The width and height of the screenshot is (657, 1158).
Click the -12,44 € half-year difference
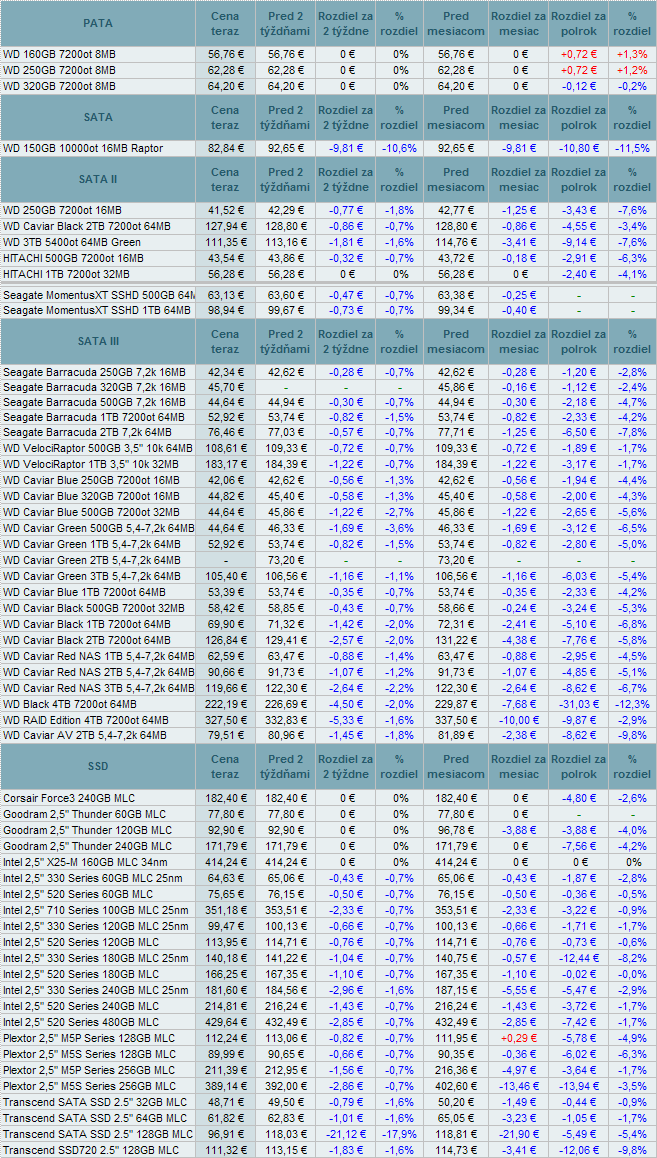(x=579, y=959)
